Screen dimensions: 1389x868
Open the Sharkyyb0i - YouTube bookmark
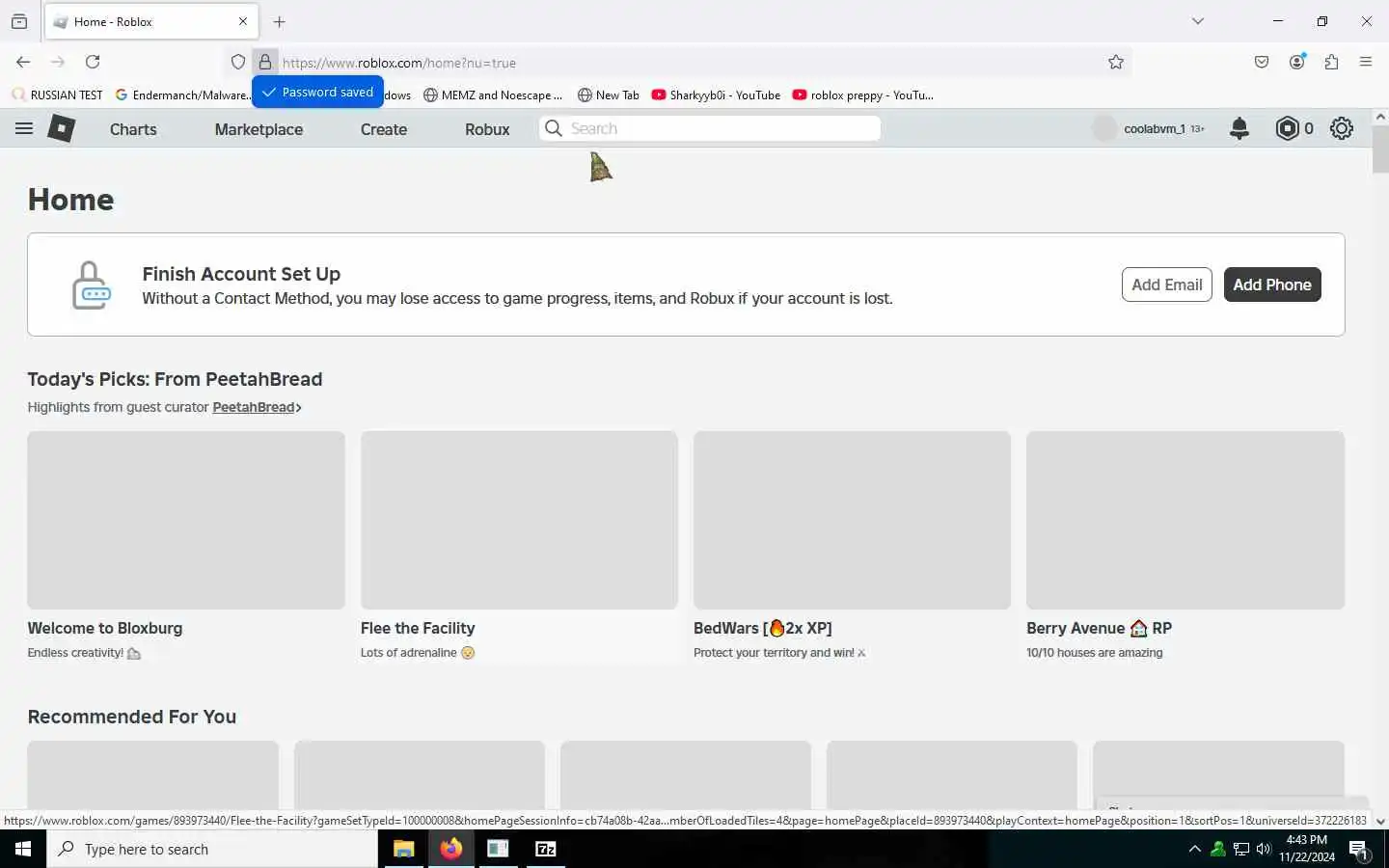click(716, 95)
